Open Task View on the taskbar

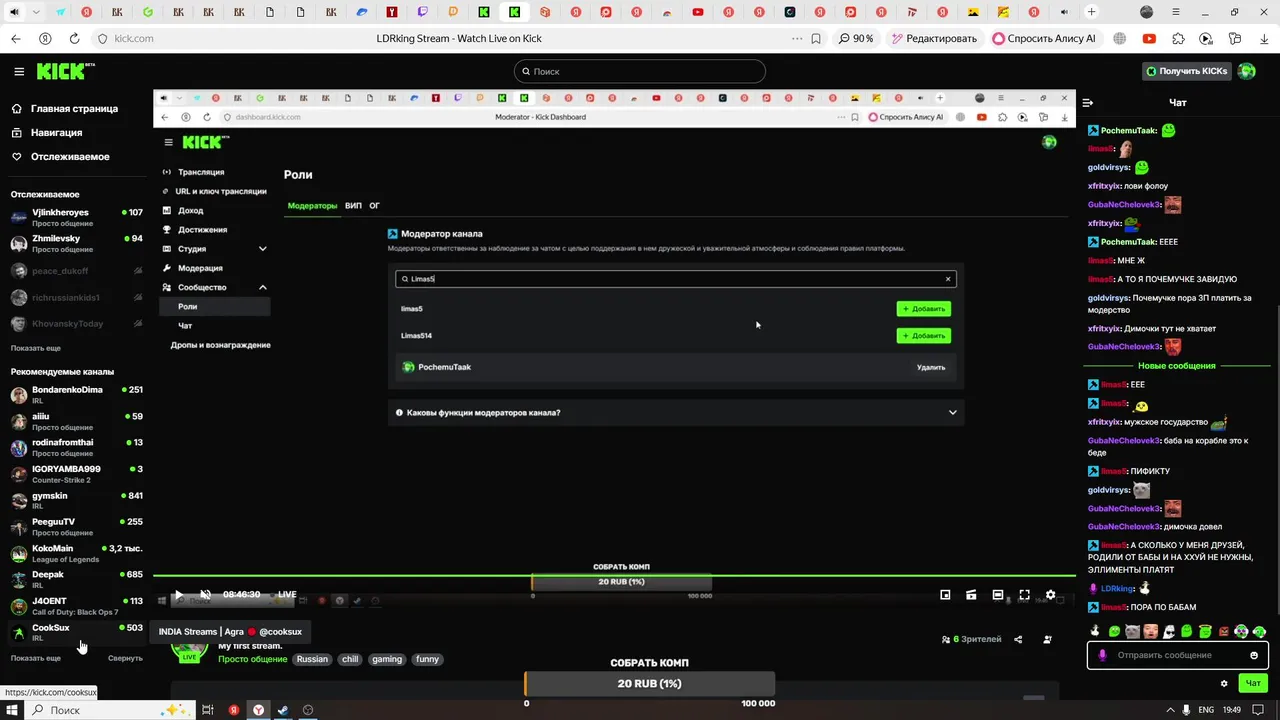coord(208,710)
